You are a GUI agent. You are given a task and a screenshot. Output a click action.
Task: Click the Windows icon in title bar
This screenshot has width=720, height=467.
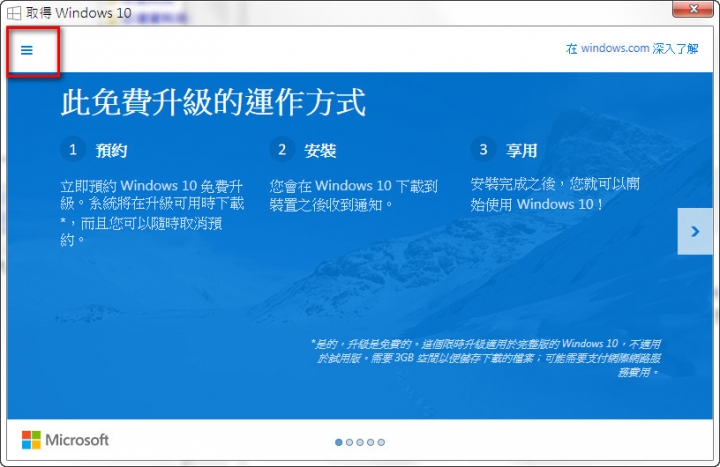click(x=14, y=12)
